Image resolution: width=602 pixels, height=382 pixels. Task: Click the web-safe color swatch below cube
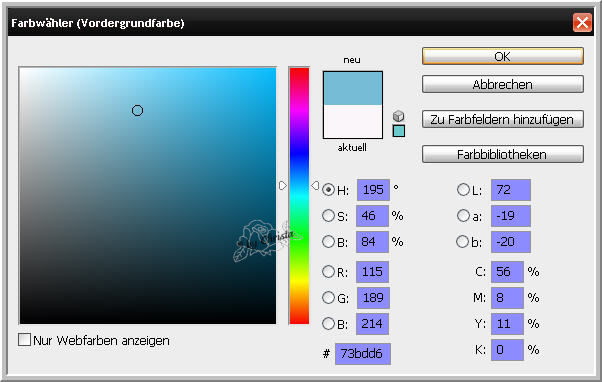click(x=399, y=131)
